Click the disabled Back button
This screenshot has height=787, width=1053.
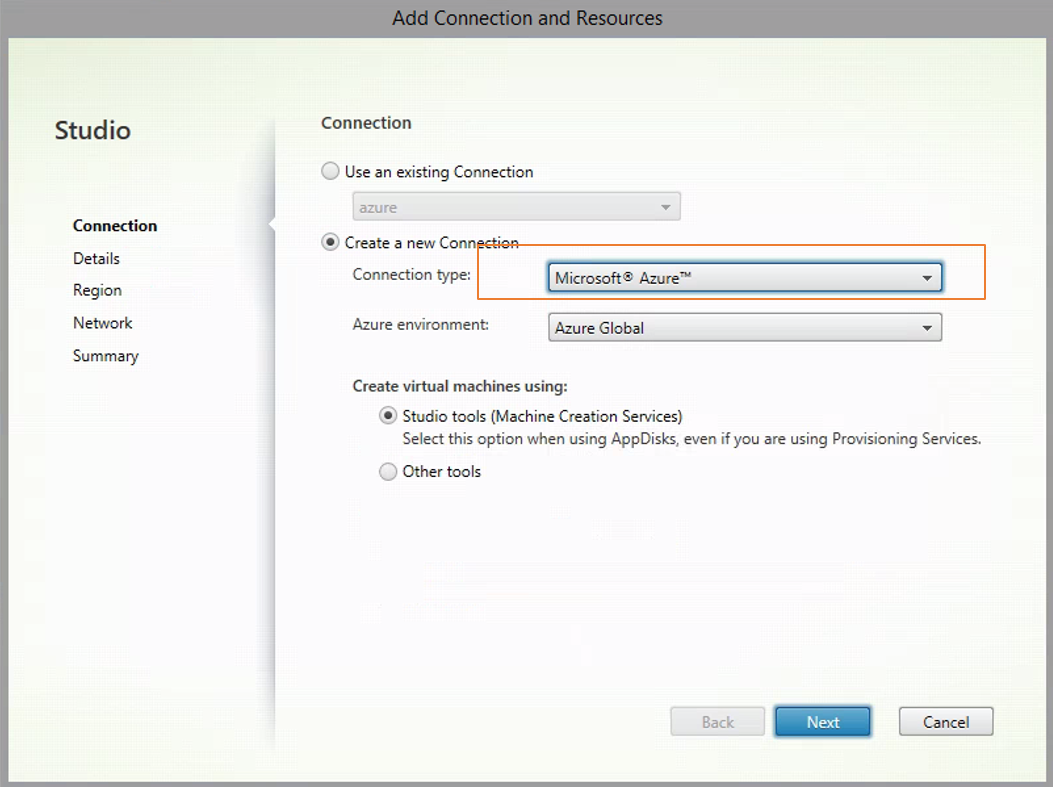[718, 722]
